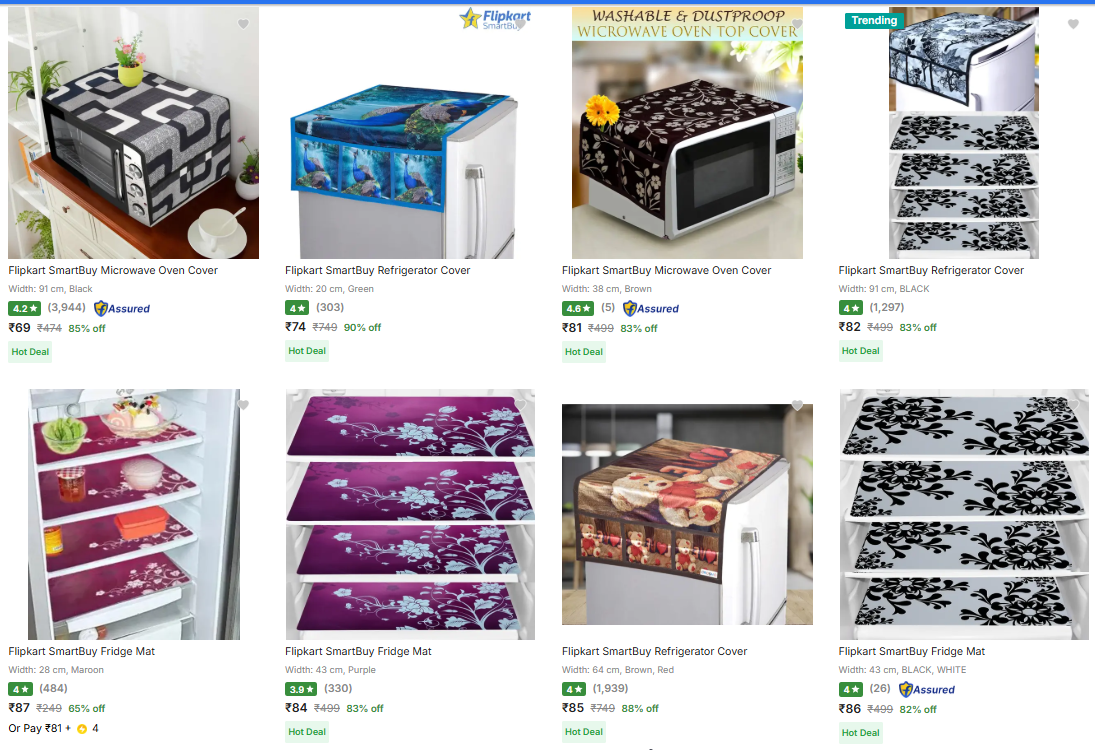
Task: Open teddy bear Refrigerator Cover image
Action: 687,515
